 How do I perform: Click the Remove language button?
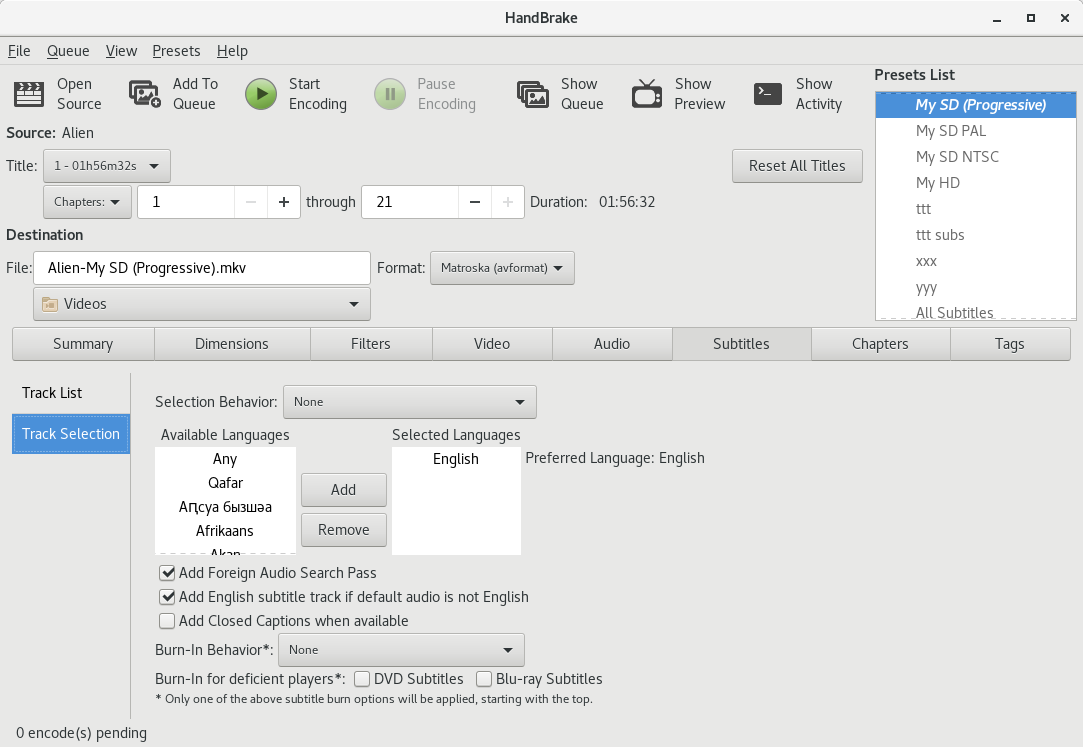tap(343, 530)
